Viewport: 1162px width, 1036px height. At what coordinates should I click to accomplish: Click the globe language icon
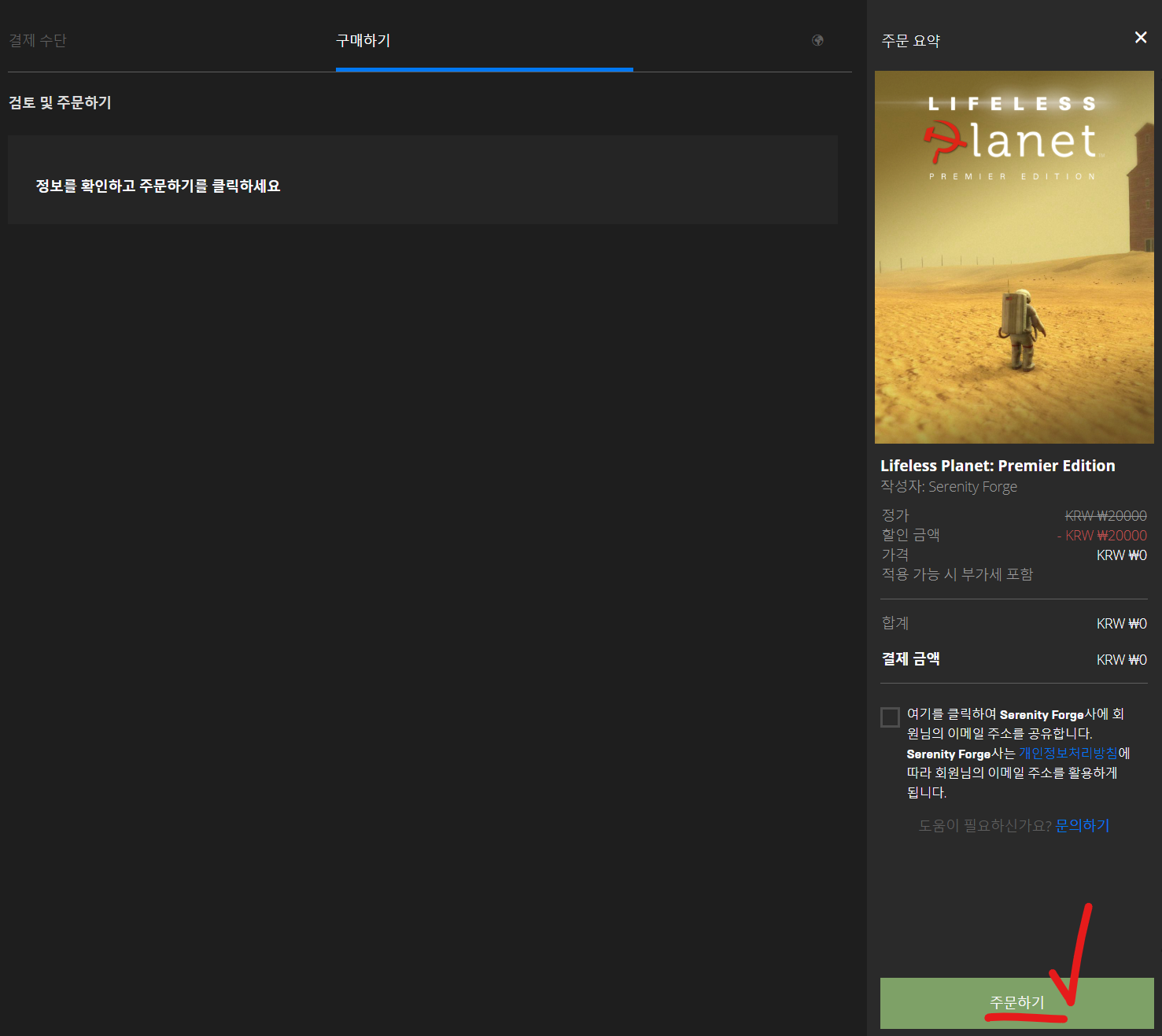tap(817, 40)
